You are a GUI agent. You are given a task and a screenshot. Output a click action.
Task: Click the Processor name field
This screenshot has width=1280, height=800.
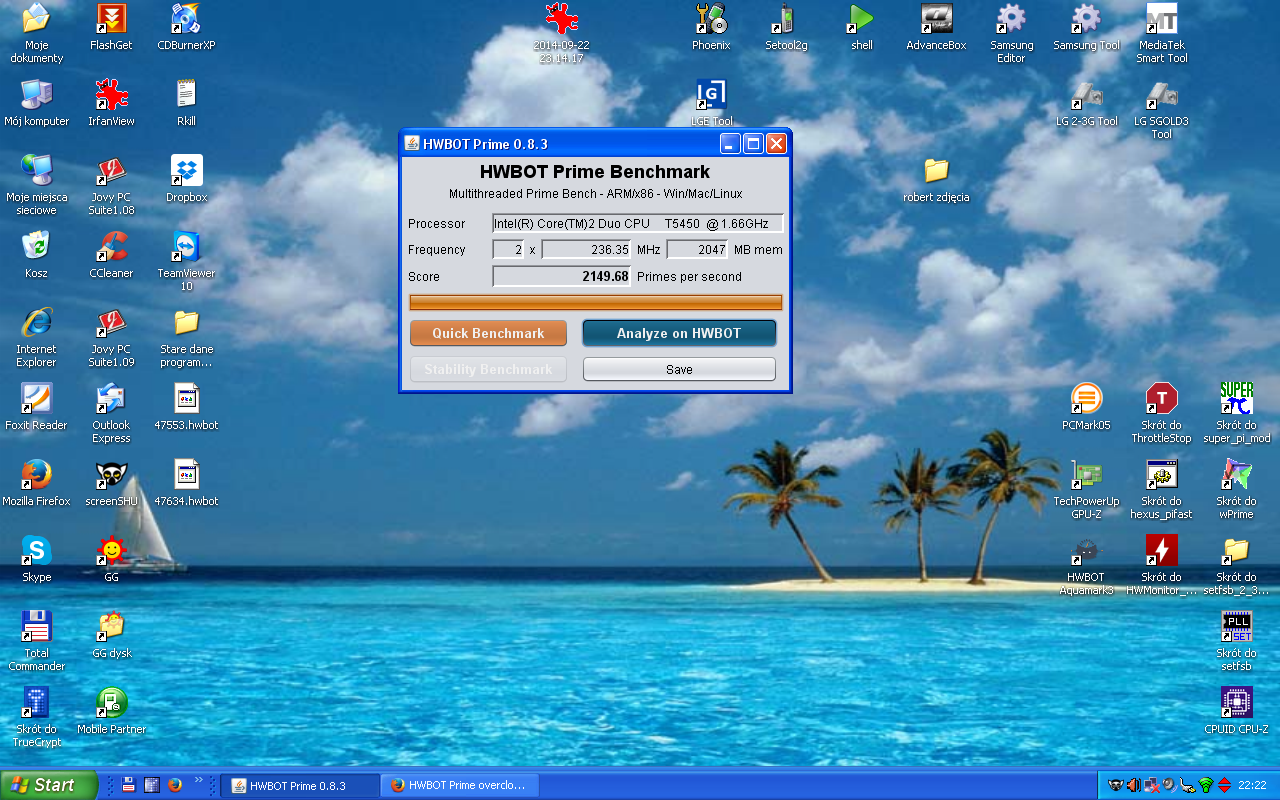[637, 223]
